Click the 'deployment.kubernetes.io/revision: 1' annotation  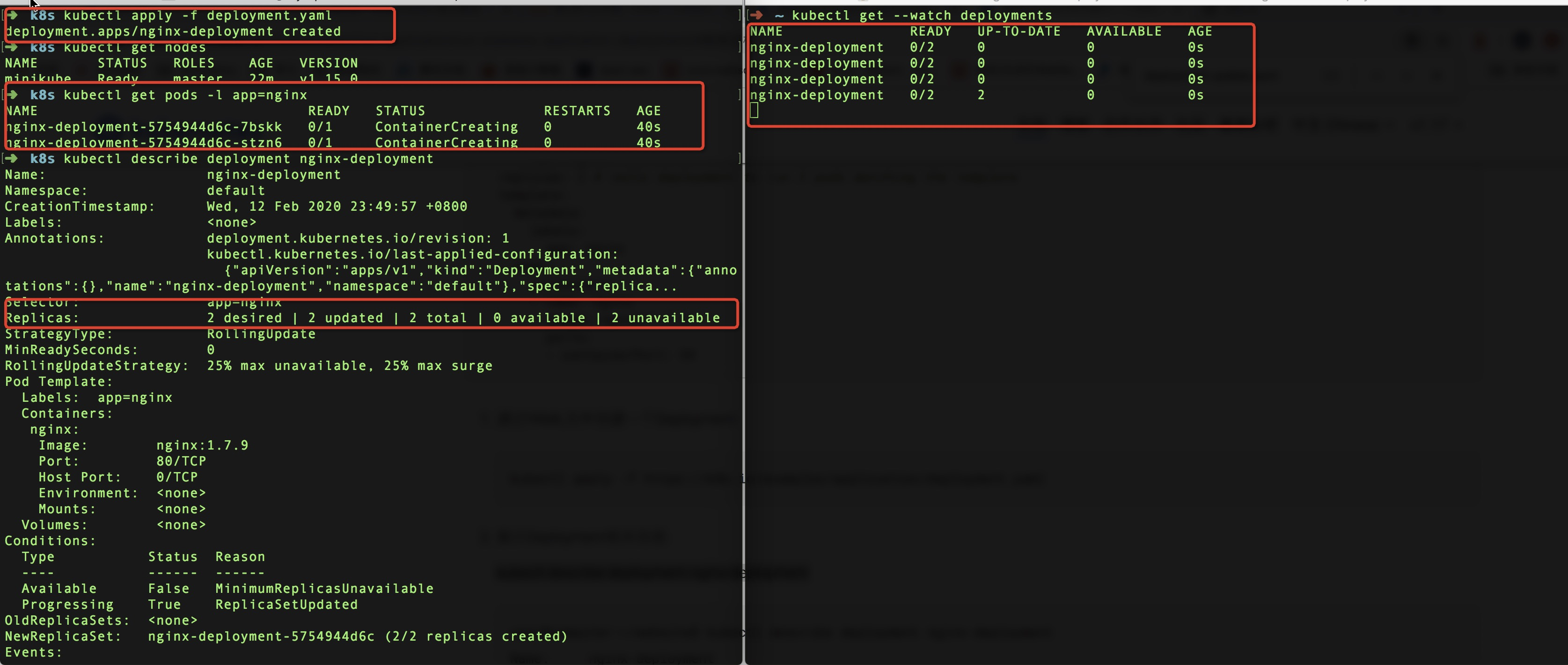pos(358,238)
